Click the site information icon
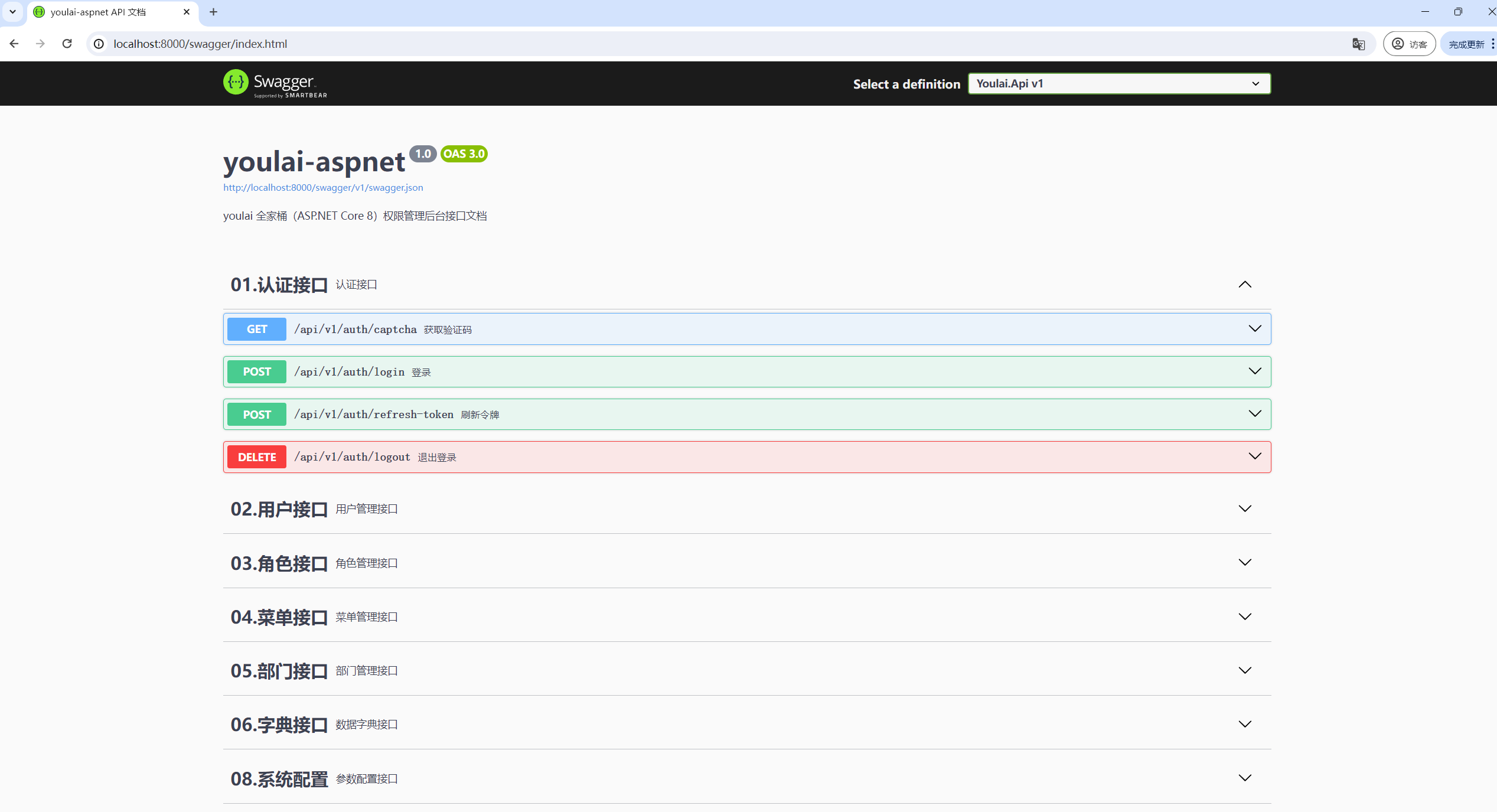Image resolution: width=1497 pixels, height=812 pixels. [99, 44]
